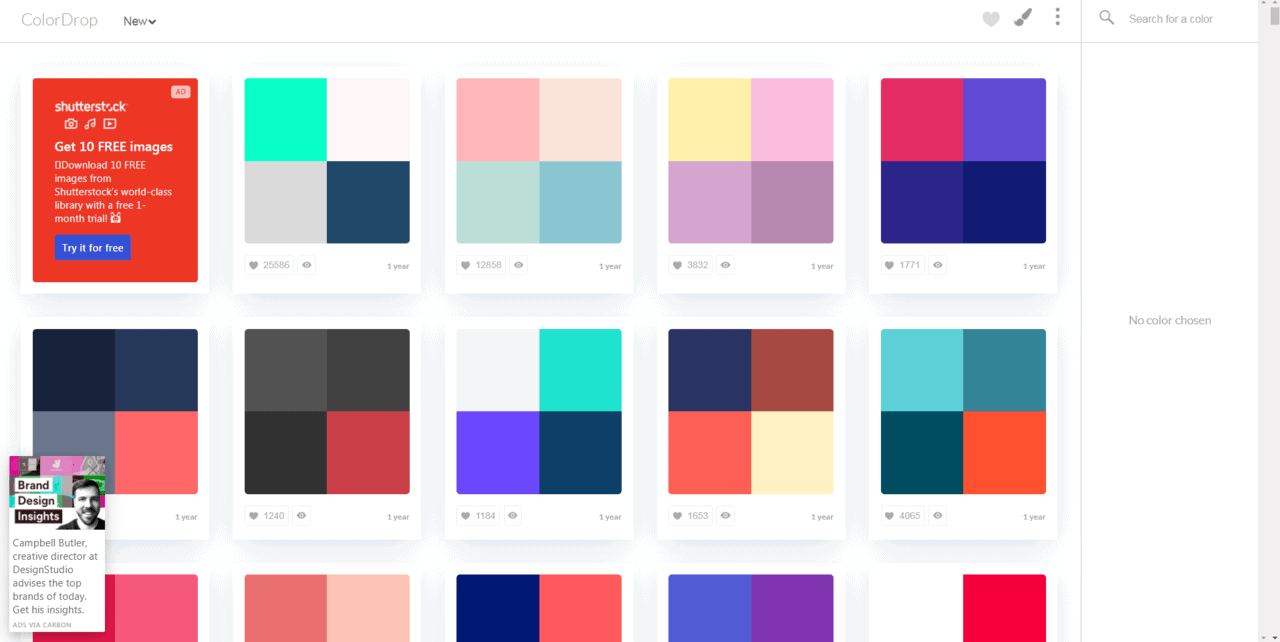The width and height of the screenshot is (1280, 642).
Task: Like the palette with 1240 likes
Action: tap(266, 516)
